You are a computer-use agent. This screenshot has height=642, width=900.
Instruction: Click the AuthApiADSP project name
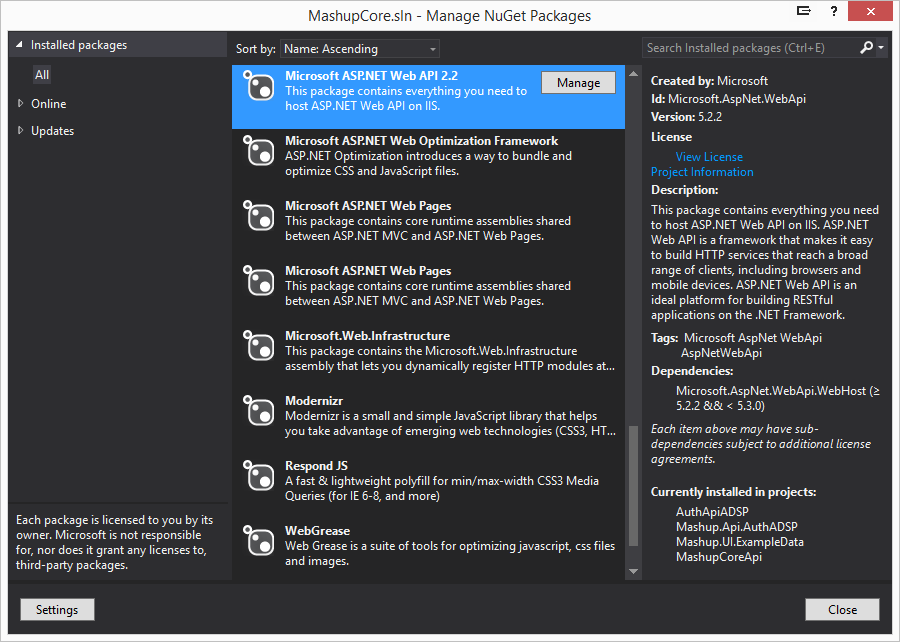(x=712, y=512)
